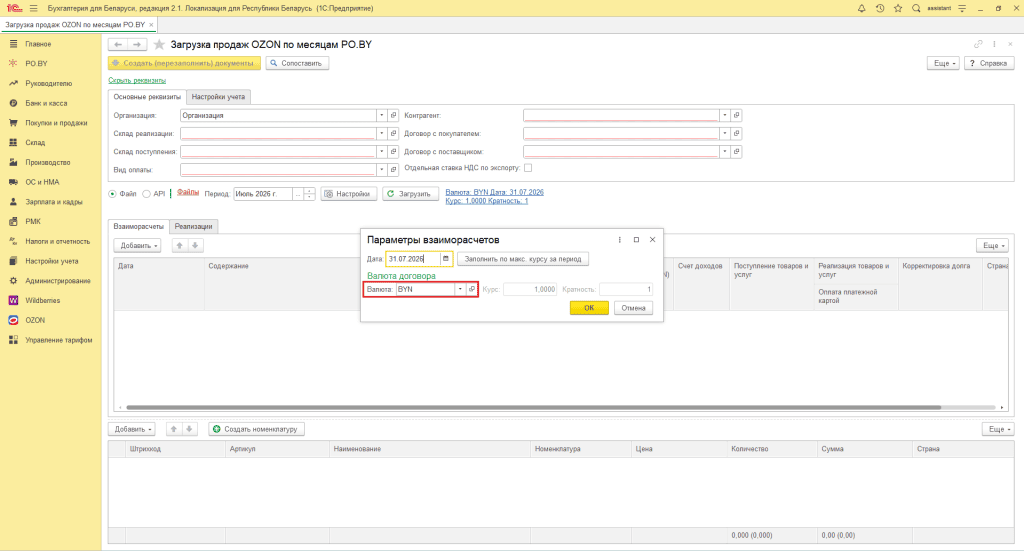1024x551 pixels.
Task: Expand the Склад поступления dropdown
Action: click(x=381, y=151)
